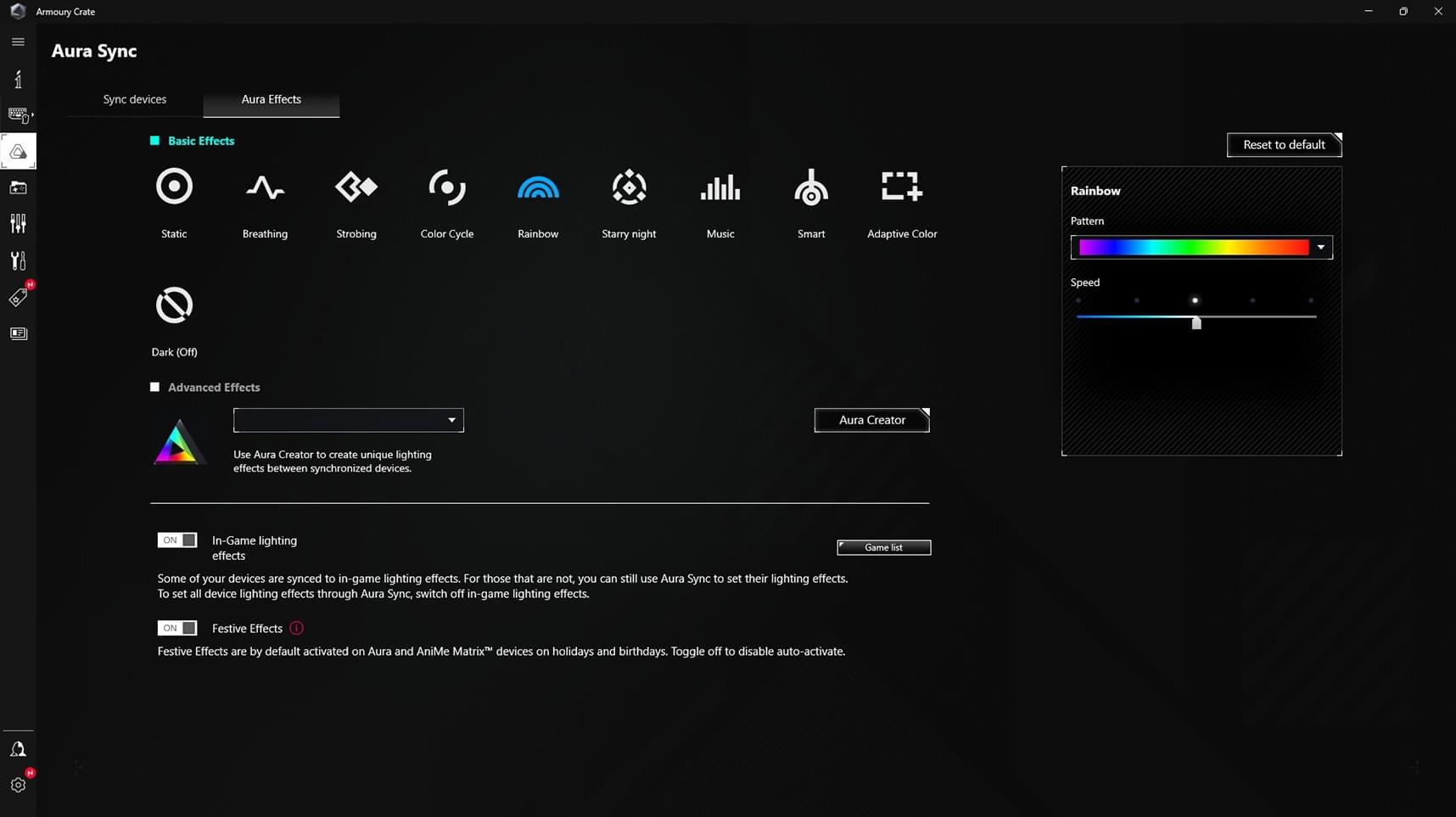Viewport: 1456px width, 817px height.
Task: Expand the hamburger menu in sidebar
Action: click(18, 42)
